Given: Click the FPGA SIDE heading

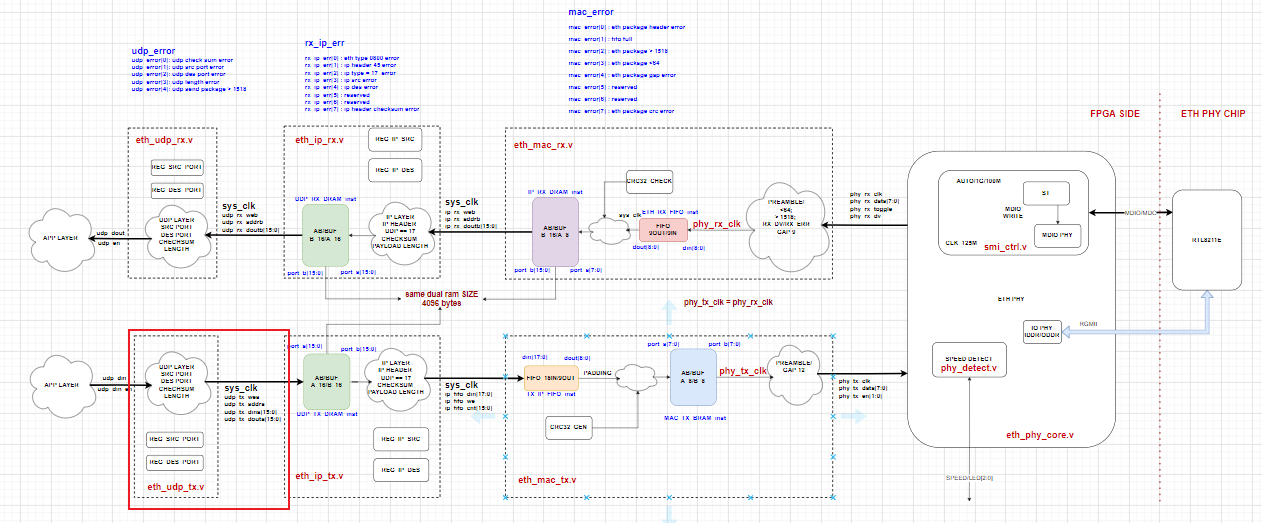Looking at the screenshot, I should (x=1114, y=114).
